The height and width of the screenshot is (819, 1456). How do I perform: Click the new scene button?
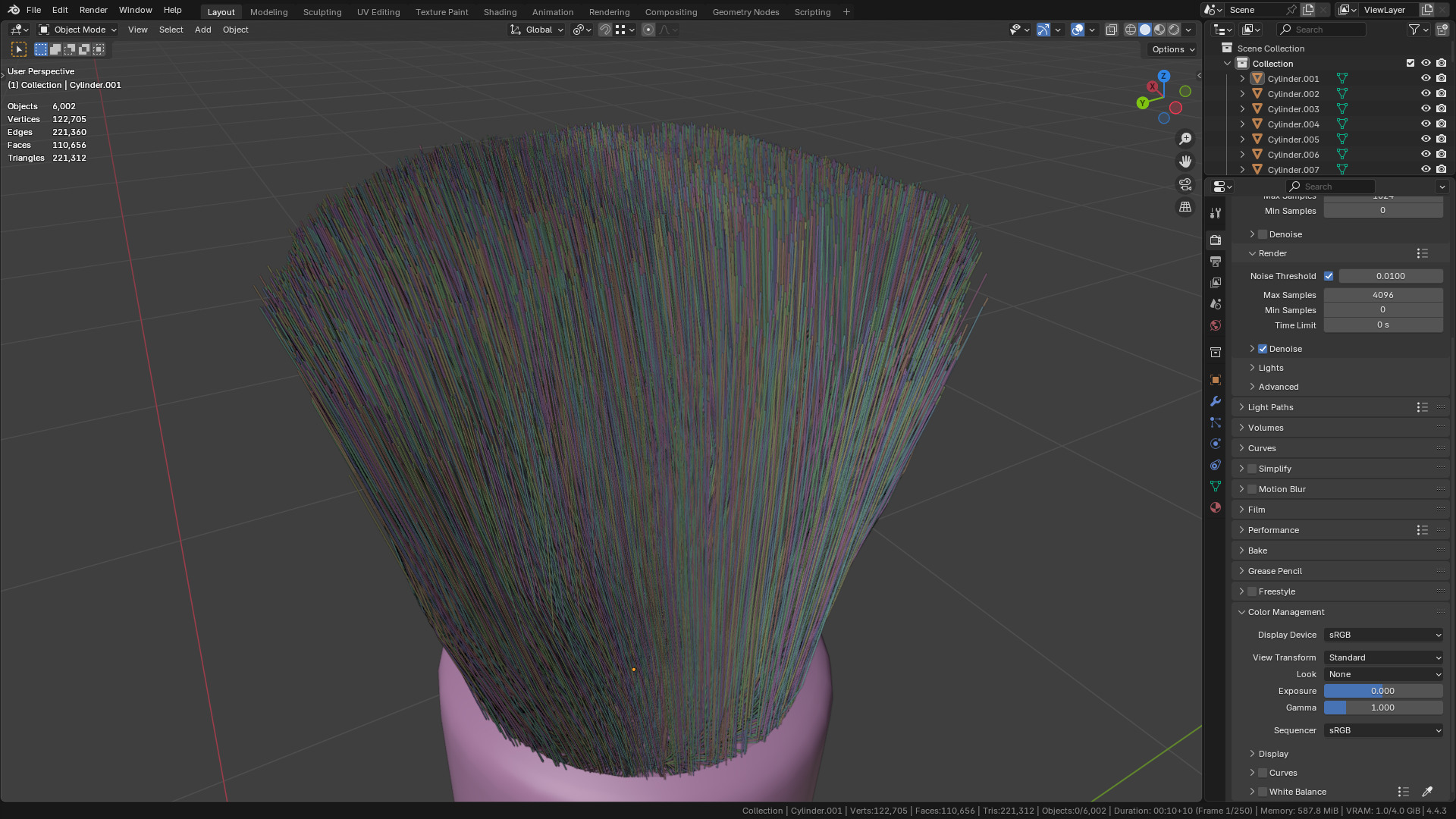tap(1308, 10)
